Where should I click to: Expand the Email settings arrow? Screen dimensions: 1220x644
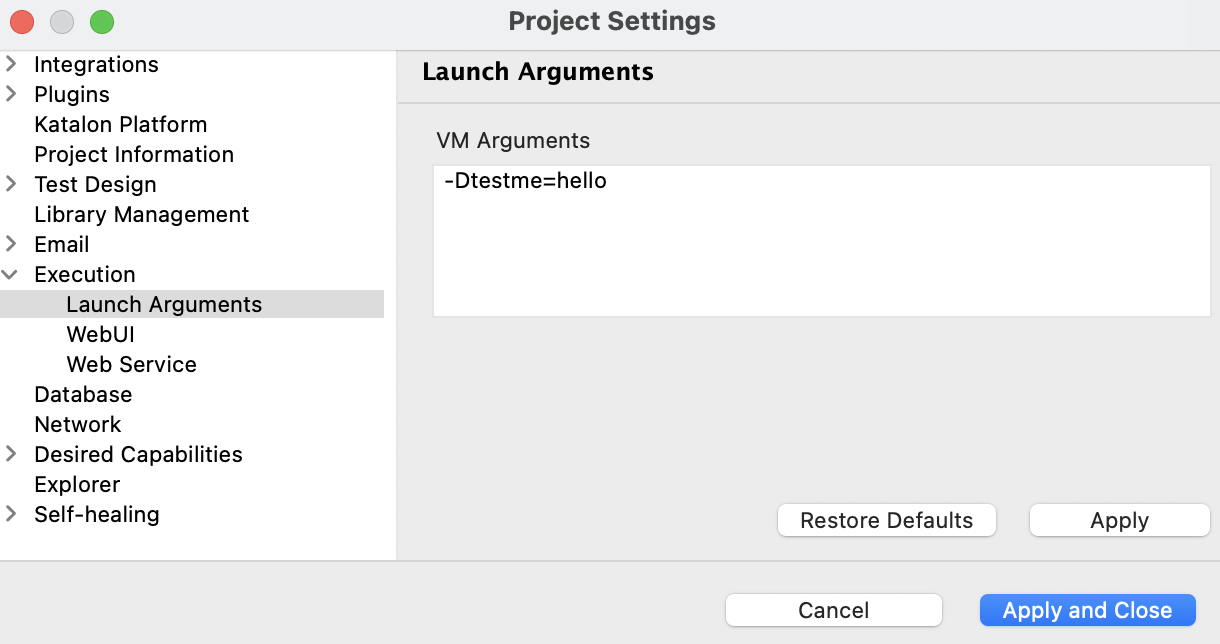click(x=11, y=245)
